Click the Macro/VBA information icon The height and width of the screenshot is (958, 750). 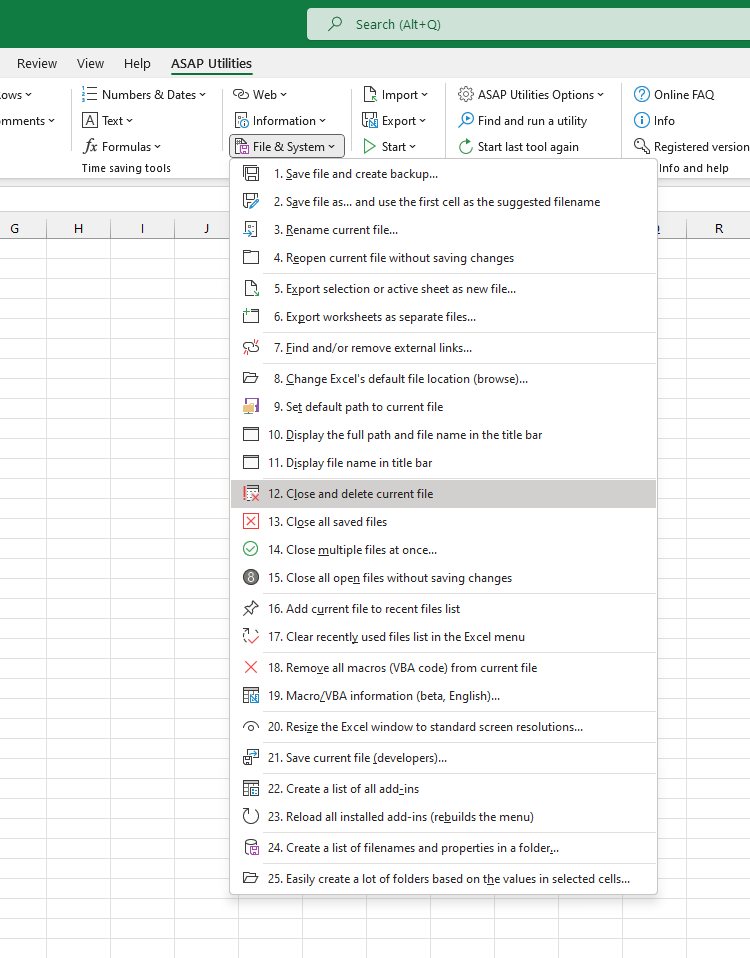(250, 695)
